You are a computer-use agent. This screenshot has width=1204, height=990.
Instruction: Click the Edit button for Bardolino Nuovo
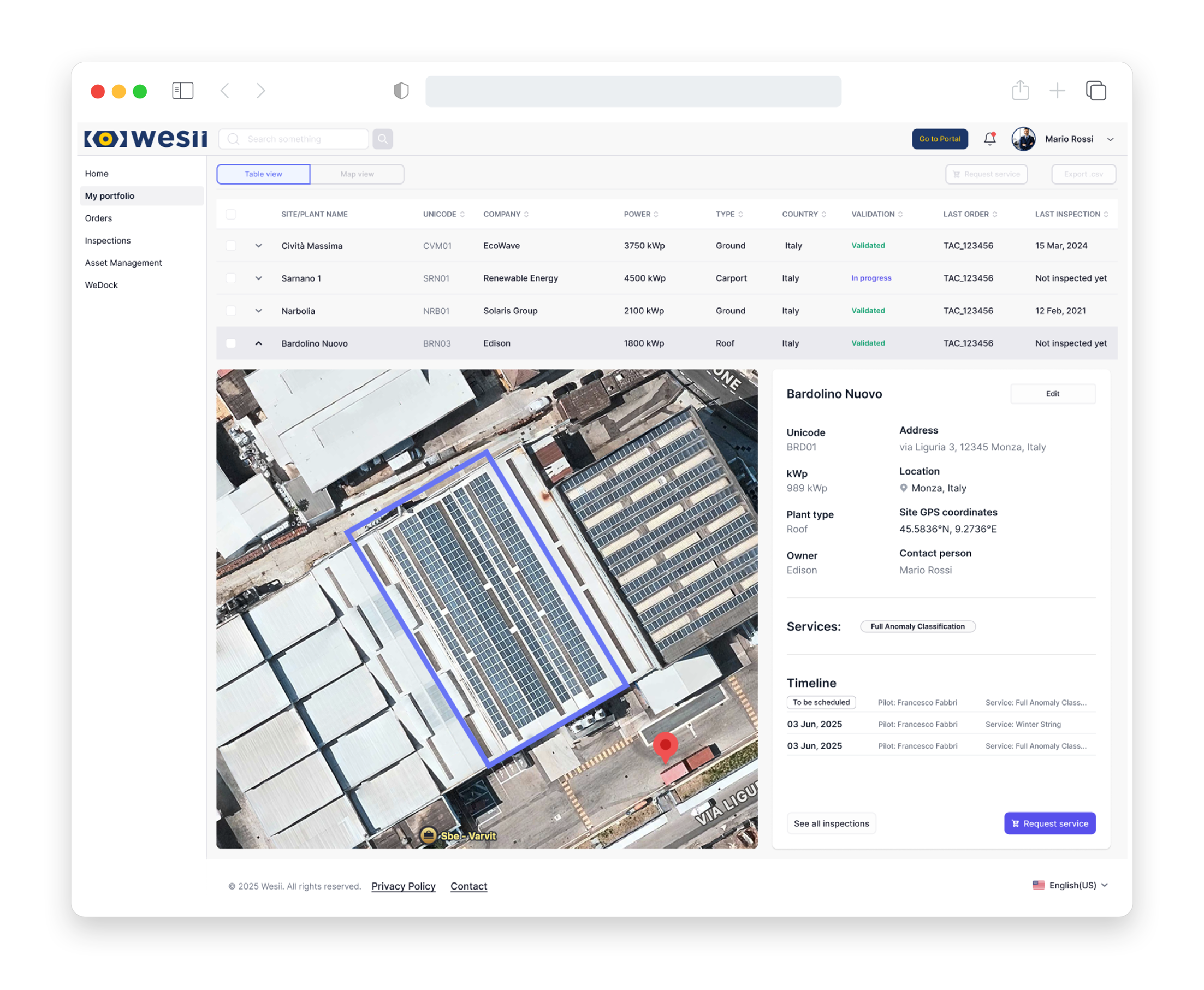(x=1053, y=394)
